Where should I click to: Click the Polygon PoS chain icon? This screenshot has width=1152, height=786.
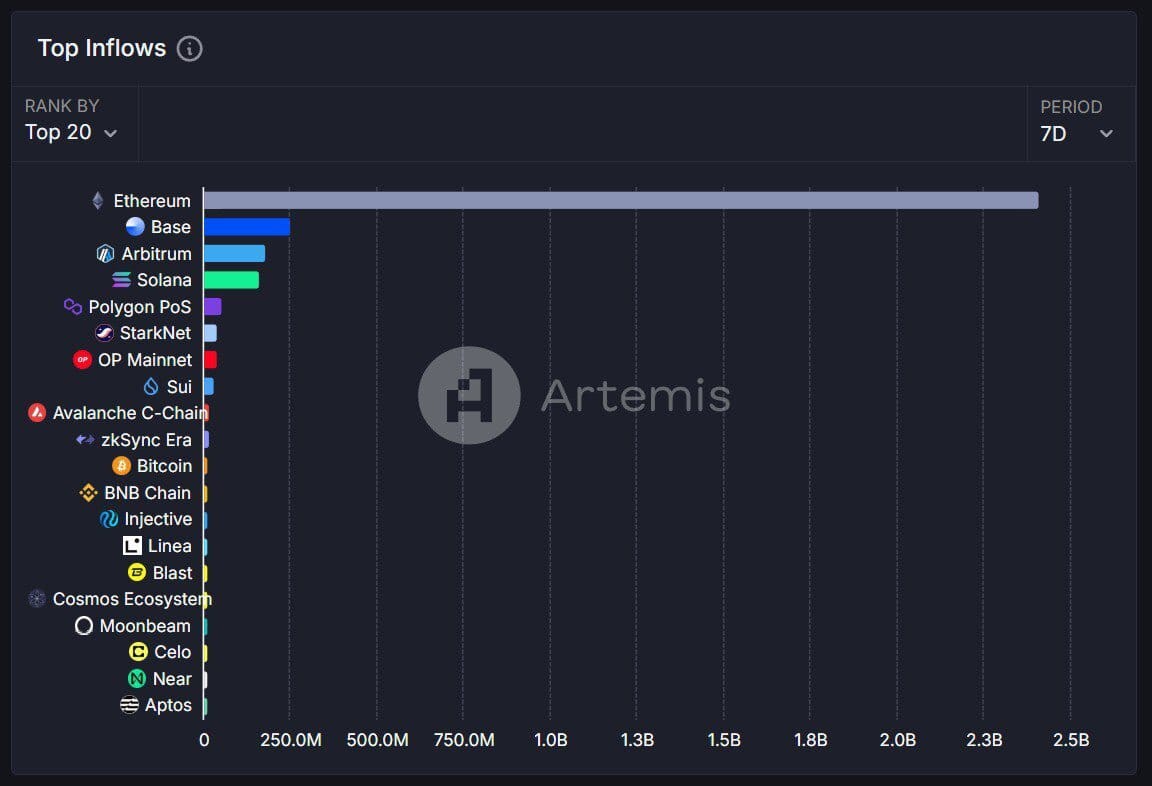73,306
